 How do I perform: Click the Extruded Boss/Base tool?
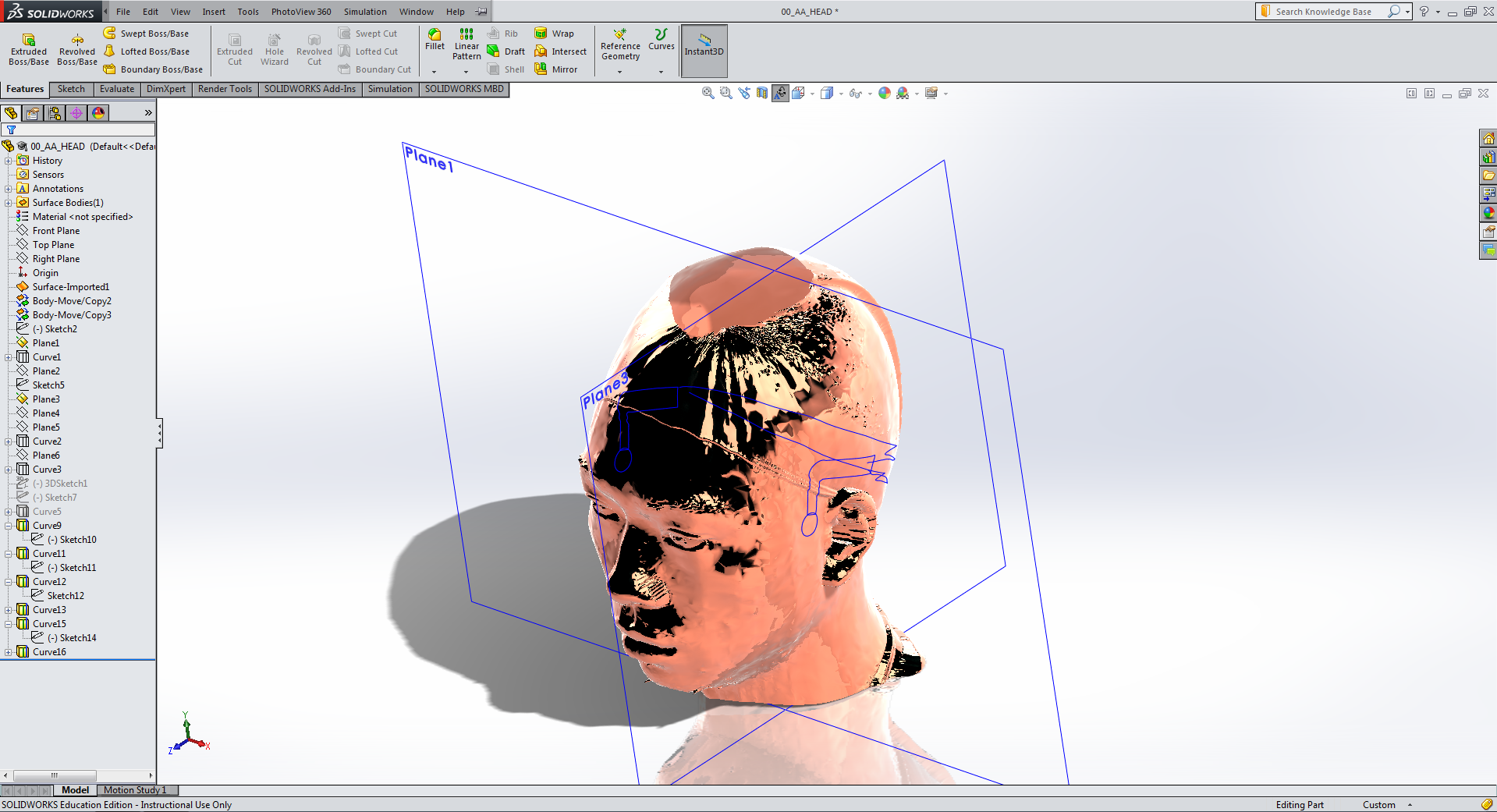tap(29, 50)
